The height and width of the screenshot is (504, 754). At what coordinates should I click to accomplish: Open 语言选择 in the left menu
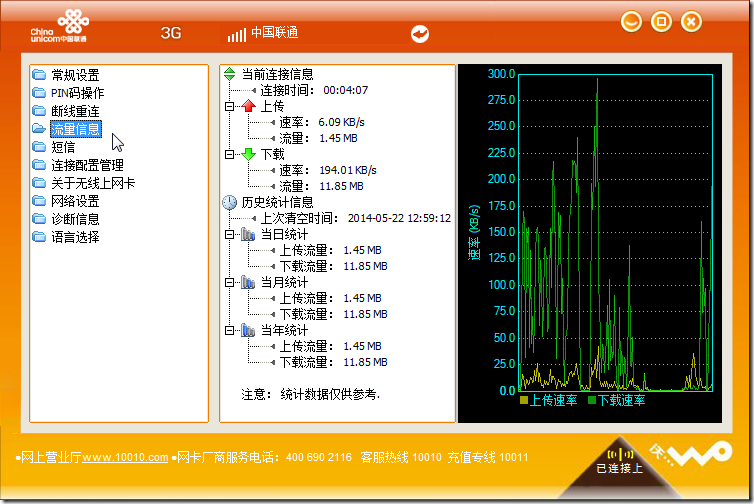point(75,237)
